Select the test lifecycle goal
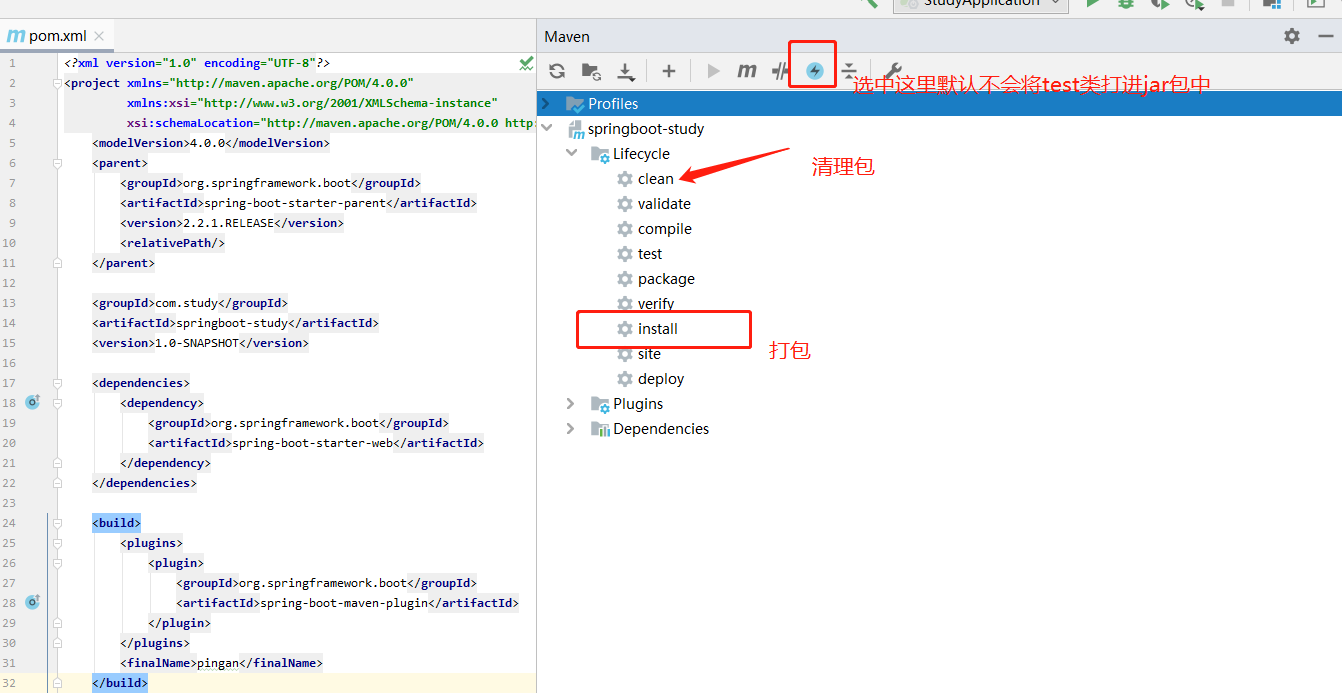Screen dimensions: 1342x693 click(650, 254)
